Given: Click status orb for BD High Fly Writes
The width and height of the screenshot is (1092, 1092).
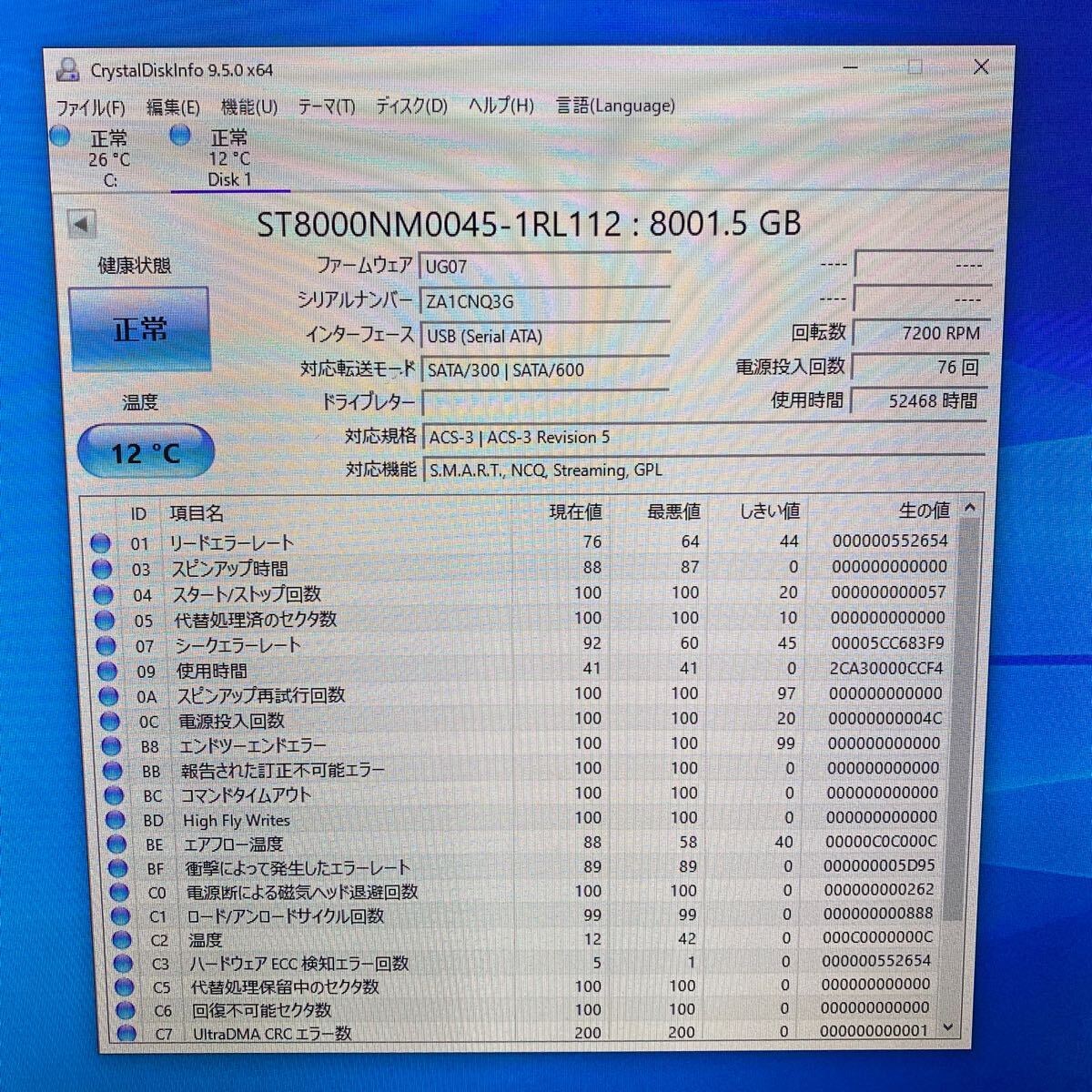Looking at the screenshot, I should (x=116, y=820).
